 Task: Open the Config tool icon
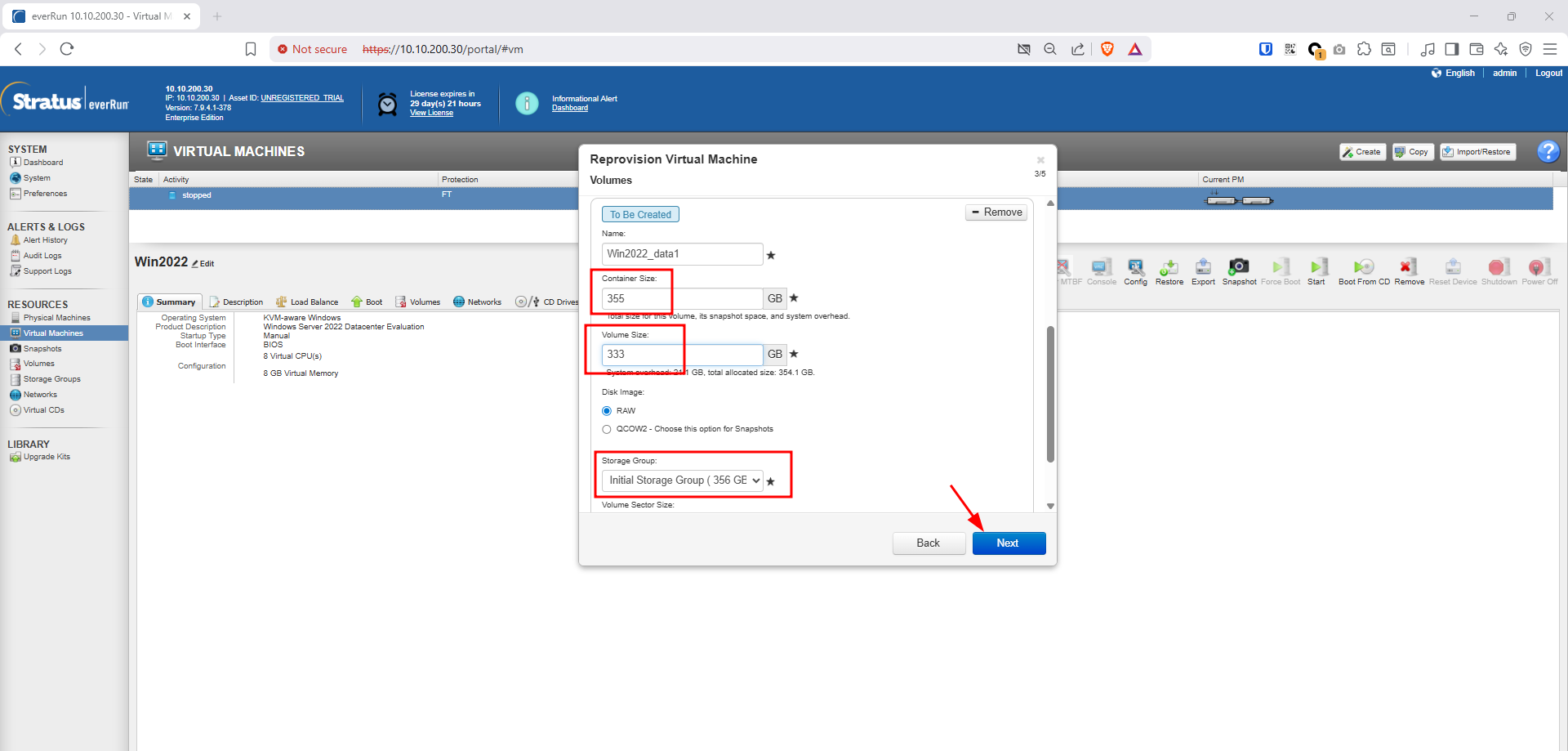[x=1135, y=268]
